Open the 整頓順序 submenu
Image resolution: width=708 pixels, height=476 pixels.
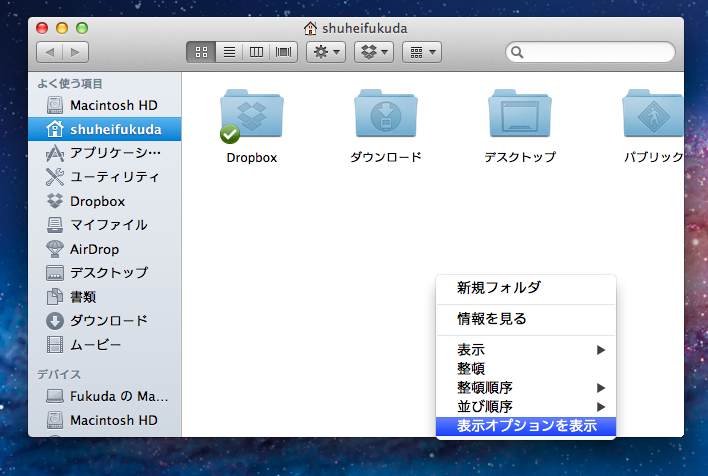click(526, 387)
